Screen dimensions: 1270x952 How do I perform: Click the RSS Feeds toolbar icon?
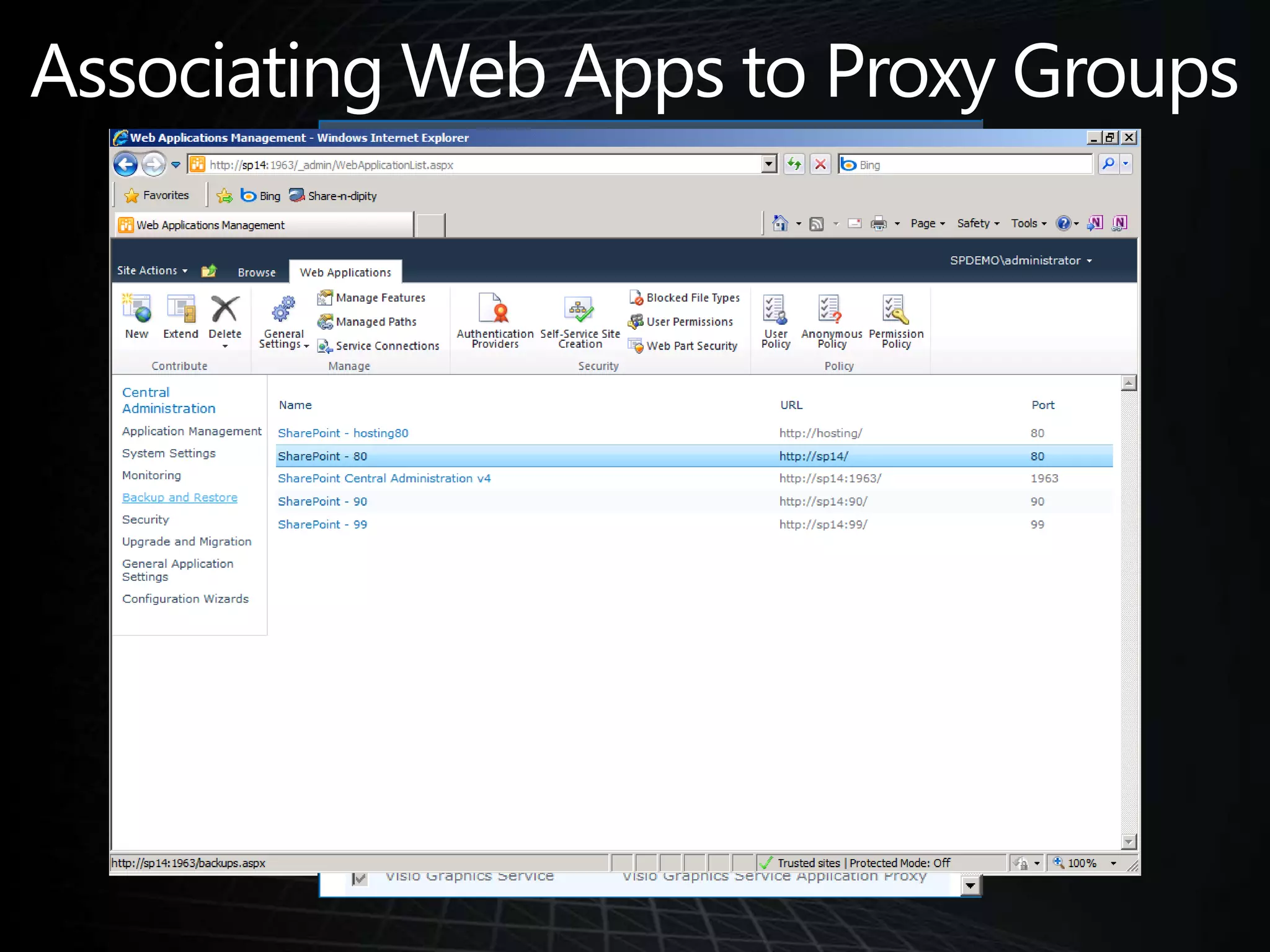pyautogui.click(x=817, y=224)
